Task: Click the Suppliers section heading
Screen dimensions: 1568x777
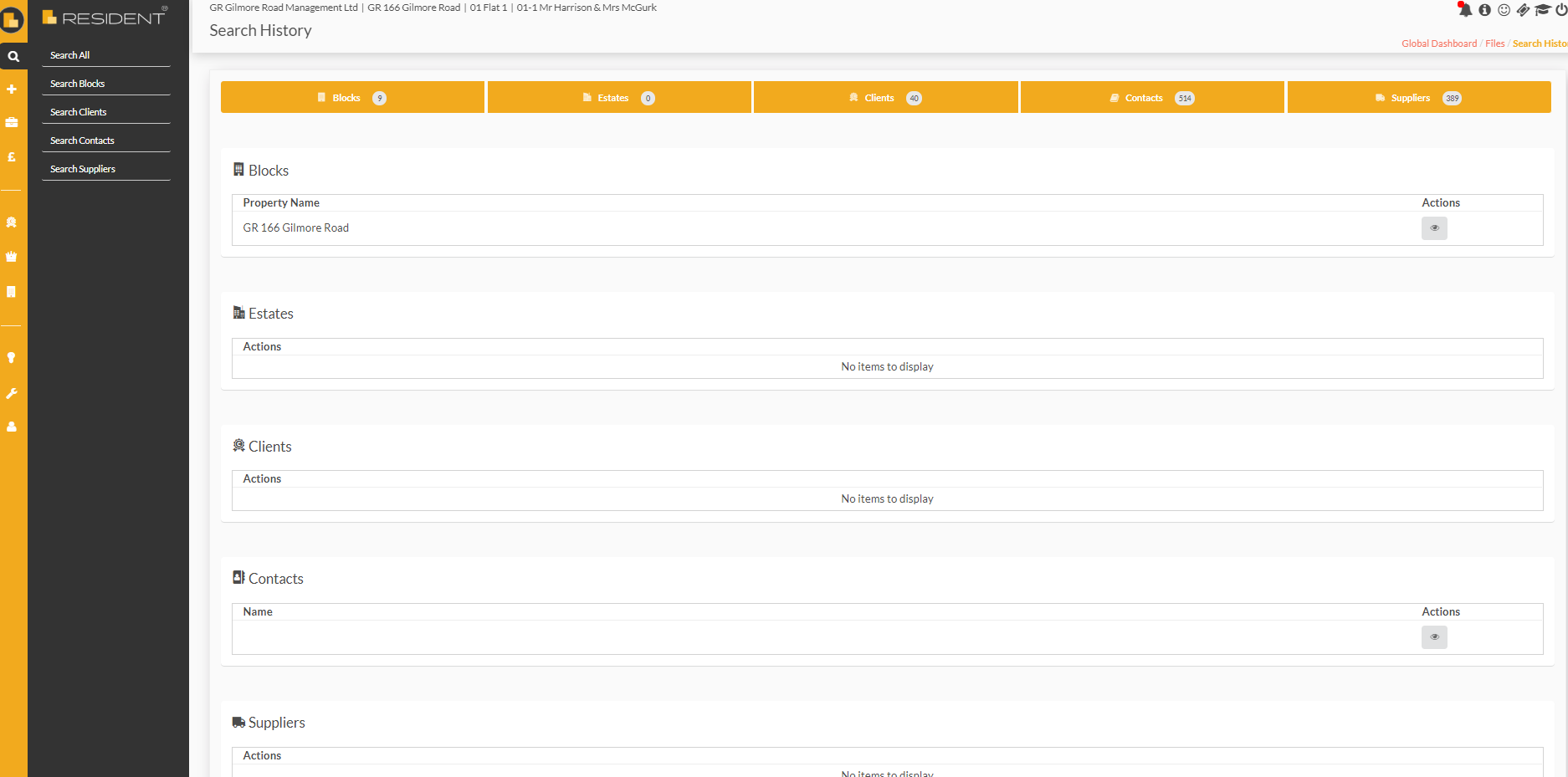Action: pos(277,723)
